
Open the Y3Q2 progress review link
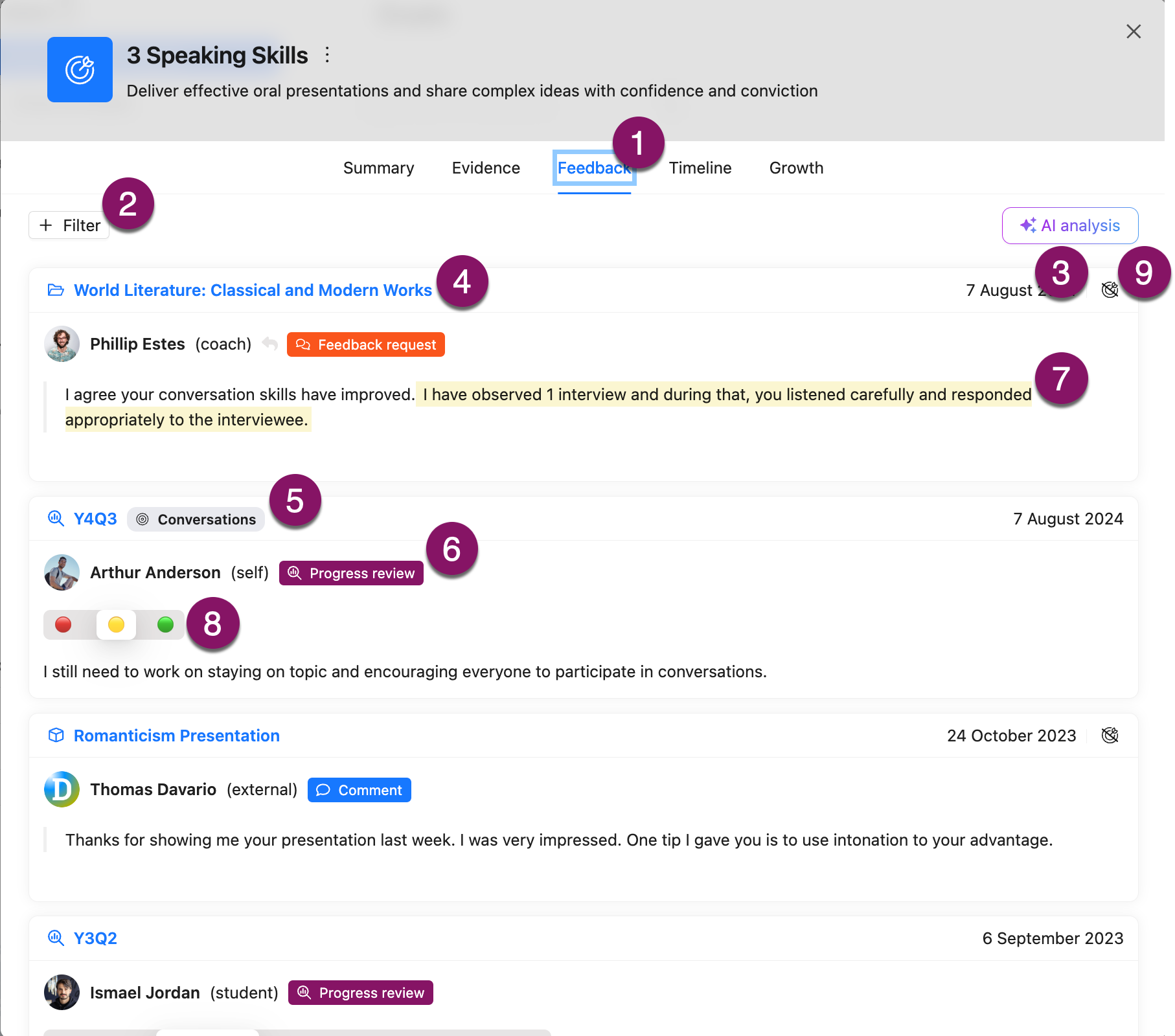[95, 938]
